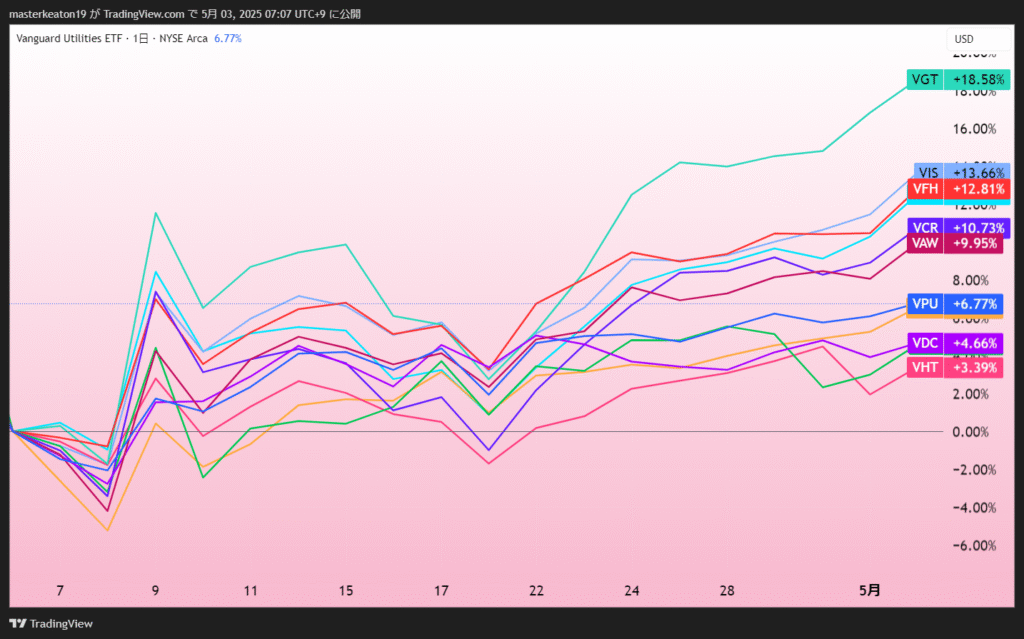Click the +9.95% price label

point(974,244)
